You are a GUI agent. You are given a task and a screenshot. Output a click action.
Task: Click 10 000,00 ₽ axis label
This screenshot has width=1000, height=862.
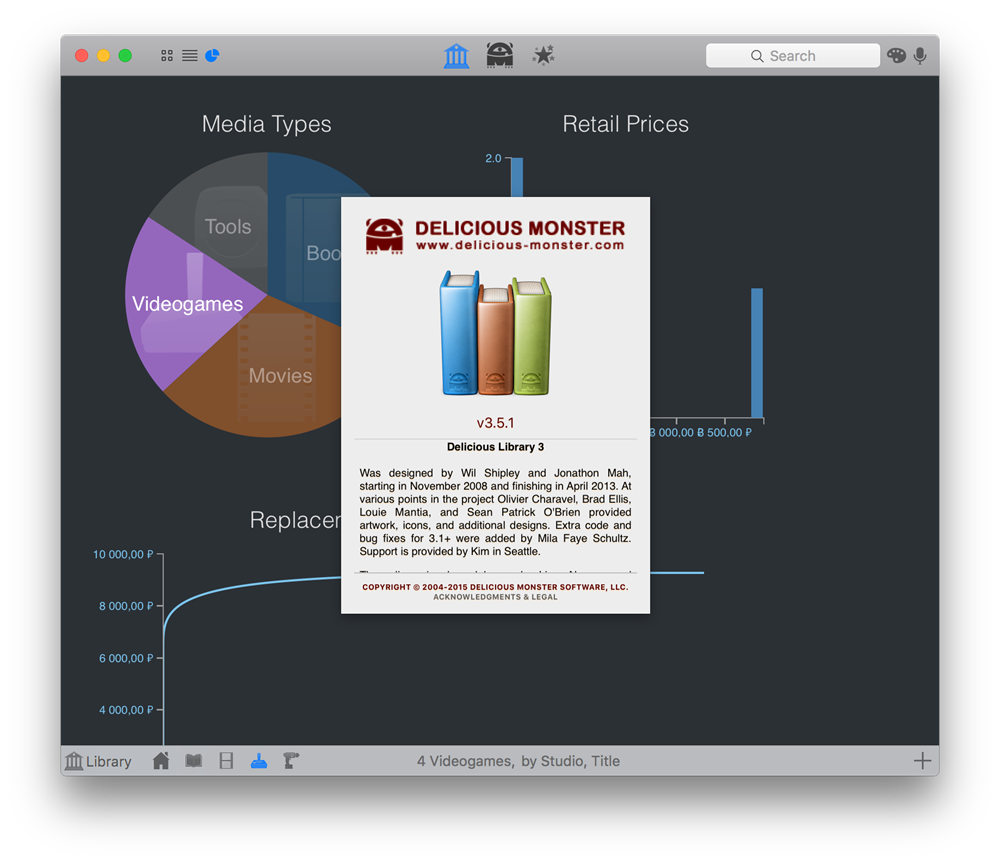point(123,555)
